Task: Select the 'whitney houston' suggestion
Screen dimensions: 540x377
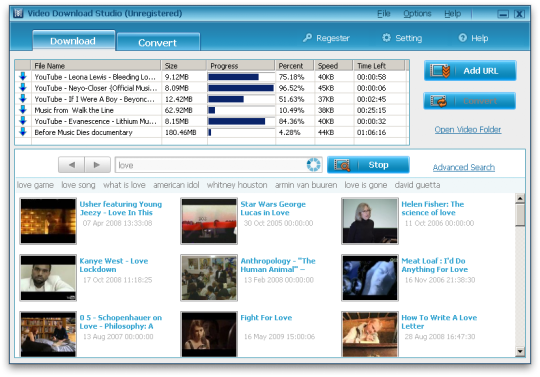Action: coord(237,185)
